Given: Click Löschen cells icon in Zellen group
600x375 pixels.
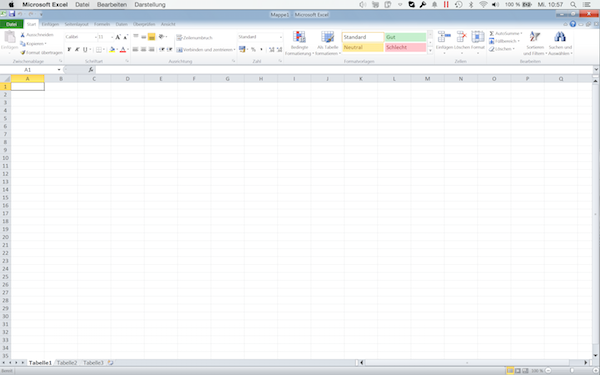Looking at the screenshot, I should pos(462,37).
